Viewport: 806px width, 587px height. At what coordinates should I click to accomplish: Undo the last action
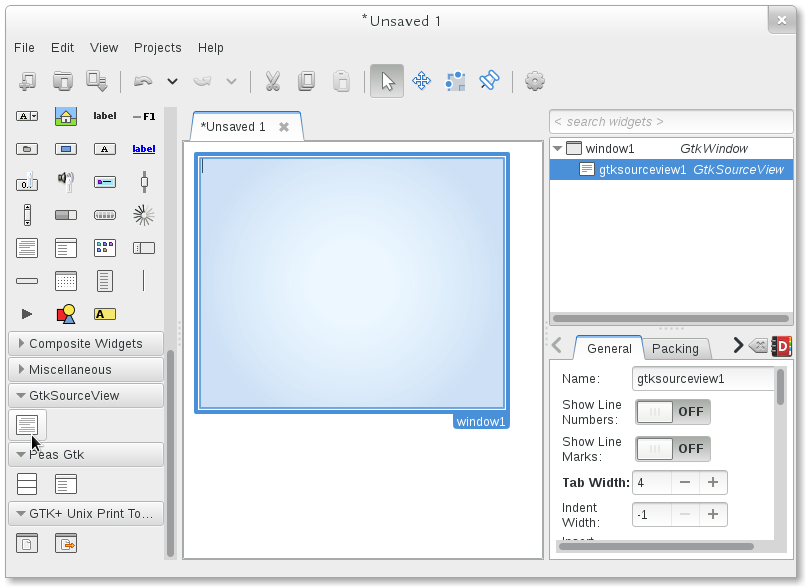tap(143, 81)
